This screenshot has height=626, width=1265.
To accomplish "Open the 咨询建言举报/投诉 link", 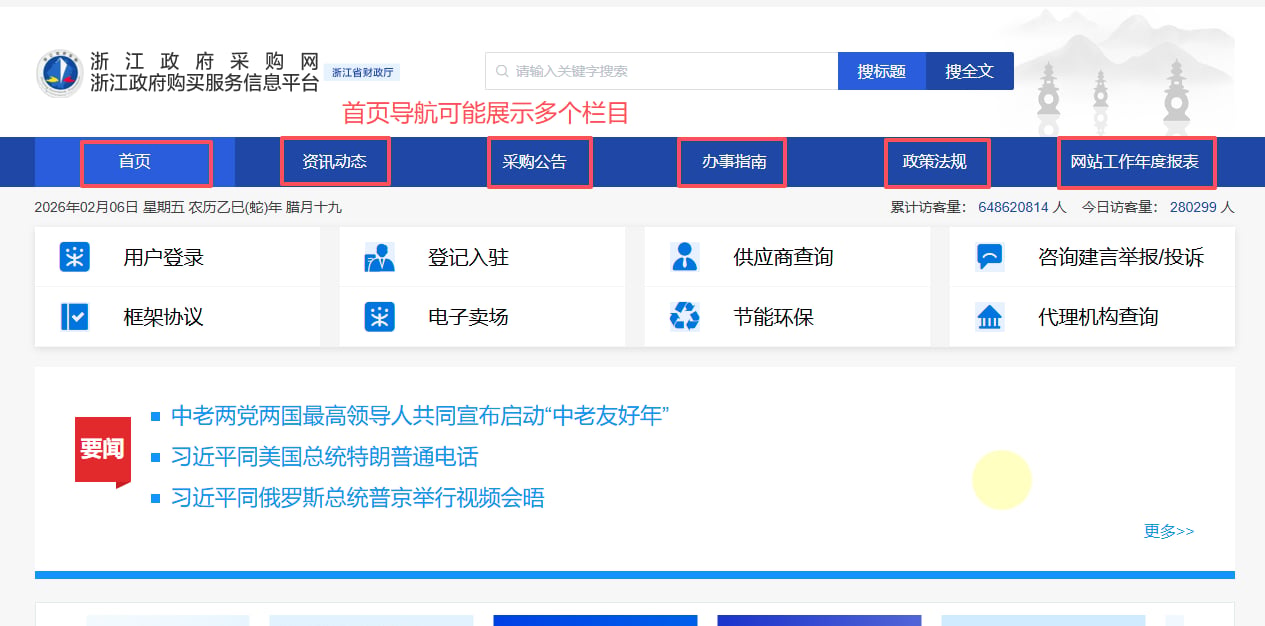I will (x=1121, y=257).
